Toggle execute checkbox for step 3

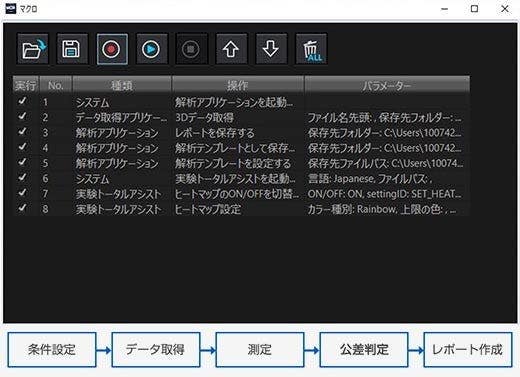coord(22,132)
